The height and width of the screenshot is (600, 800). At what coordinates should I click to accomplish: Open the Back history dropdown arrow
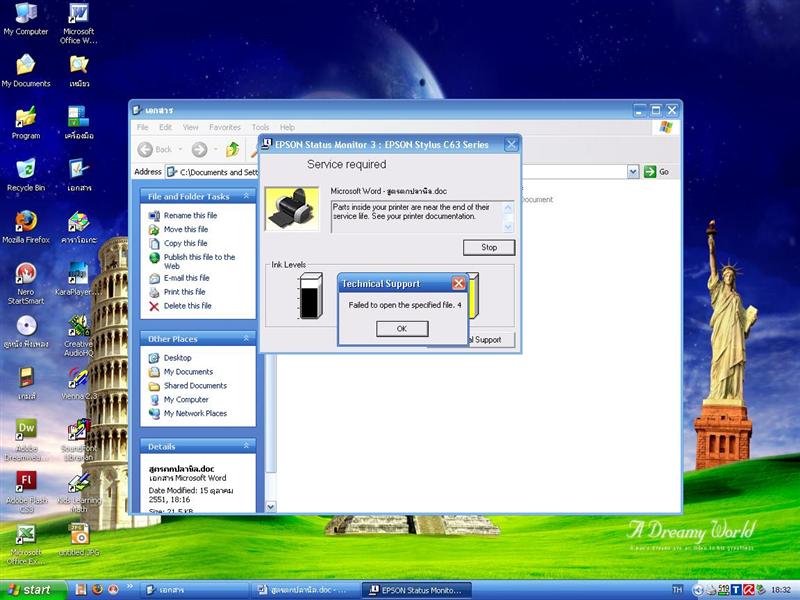(x=180, y=149)
